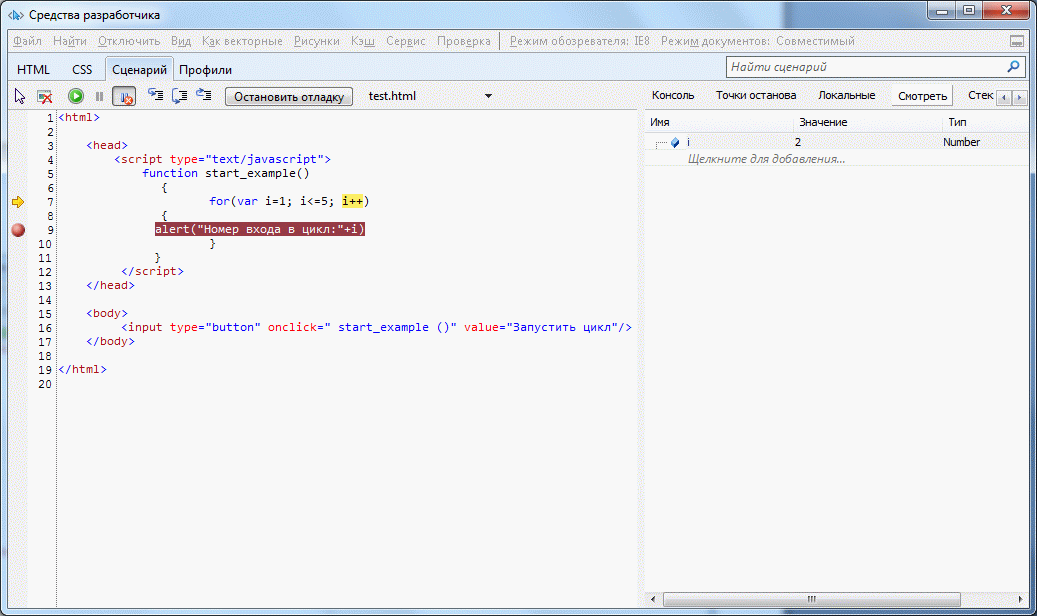Open the Как векторные menu
1037x616 pixels.
(x=242, y=41)
